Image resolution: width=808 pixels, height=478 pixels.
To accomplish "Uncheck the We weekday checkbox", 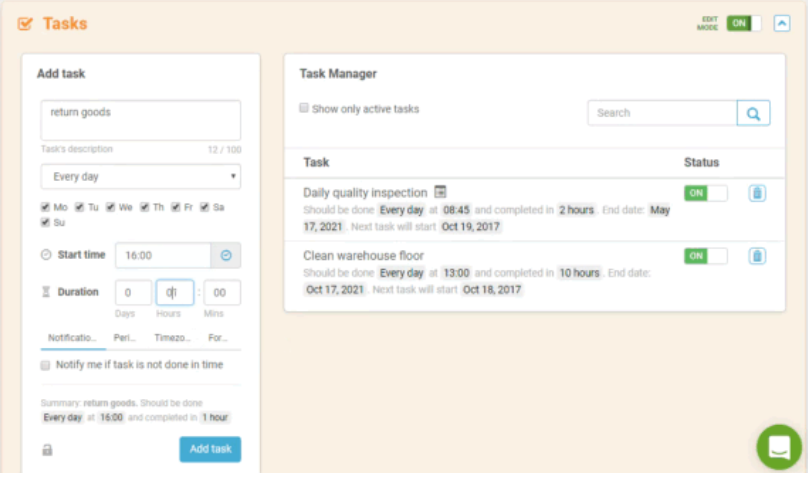I will coord(110,207).
